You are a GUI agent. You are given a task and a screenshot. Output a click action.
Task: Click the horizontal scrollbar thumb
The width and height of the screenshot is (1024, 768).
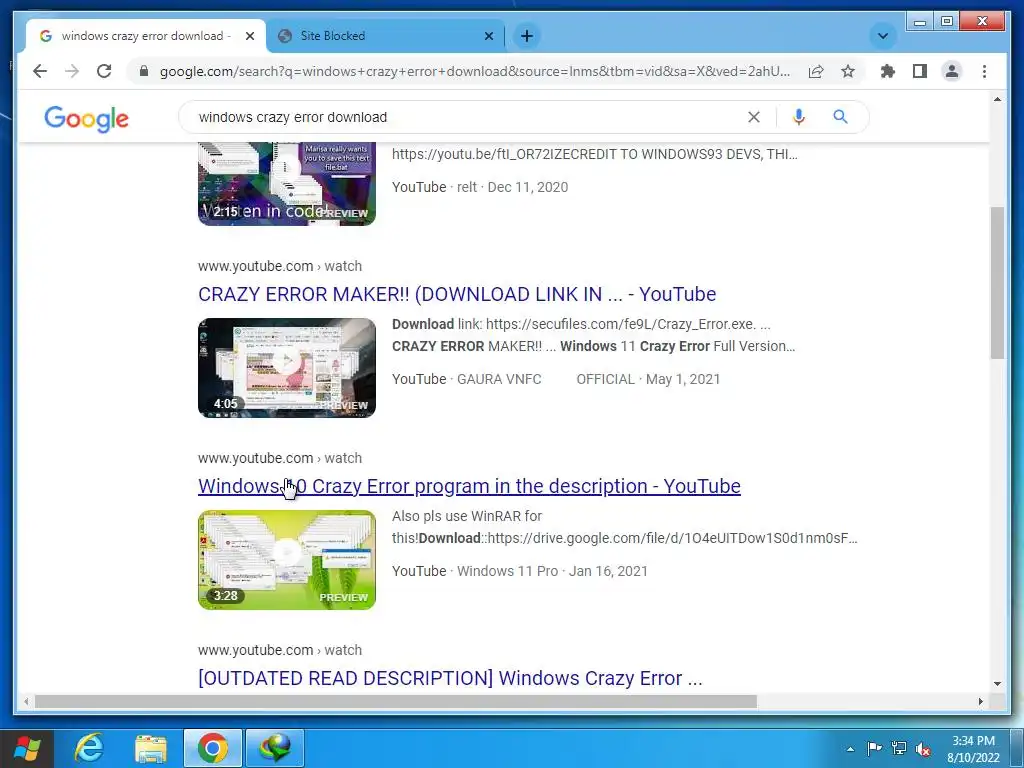pyautogui.click(x=395, y=701)
